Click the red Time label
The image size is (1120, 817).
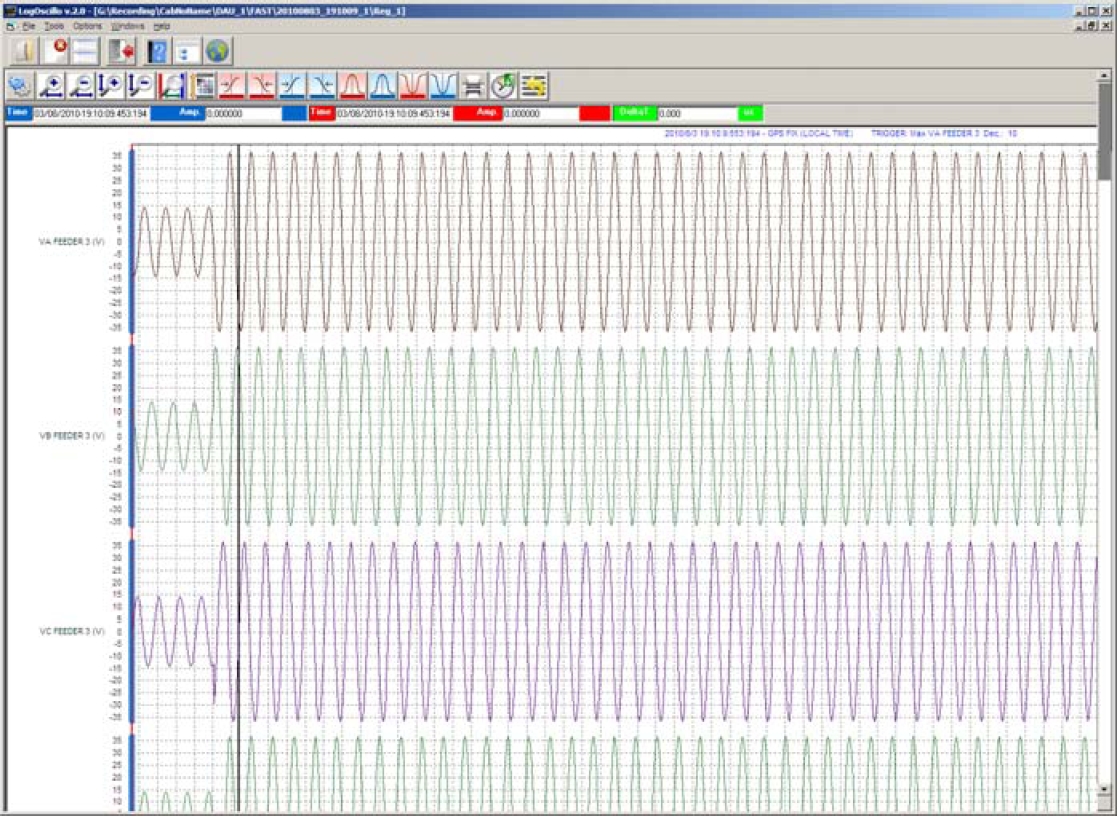click(x=322, y=114)
